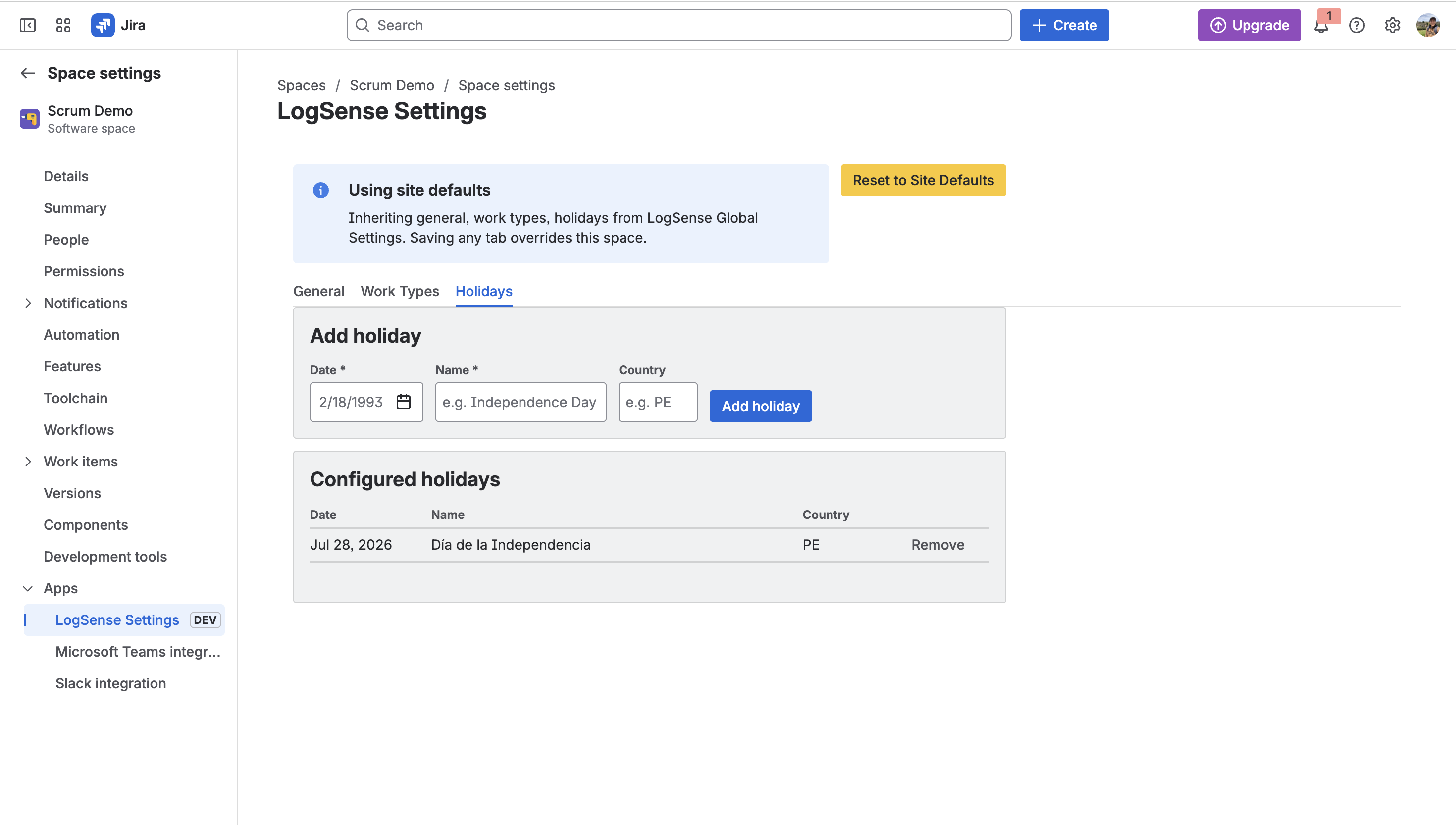Viewport: 1456px width, 825px height.
Task: Open Automation in the sidebar
Action: [x=82, y=335]
